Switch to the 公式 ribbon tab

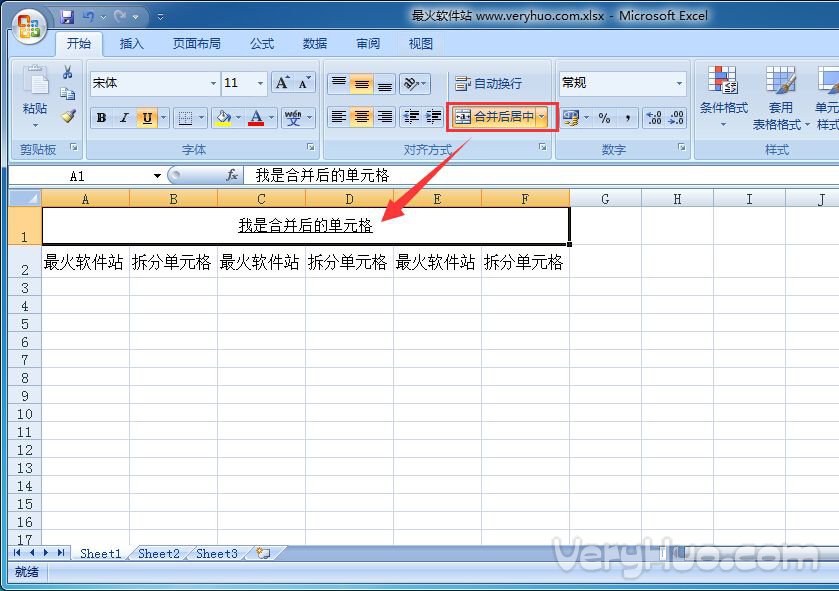tap(262, 44)
